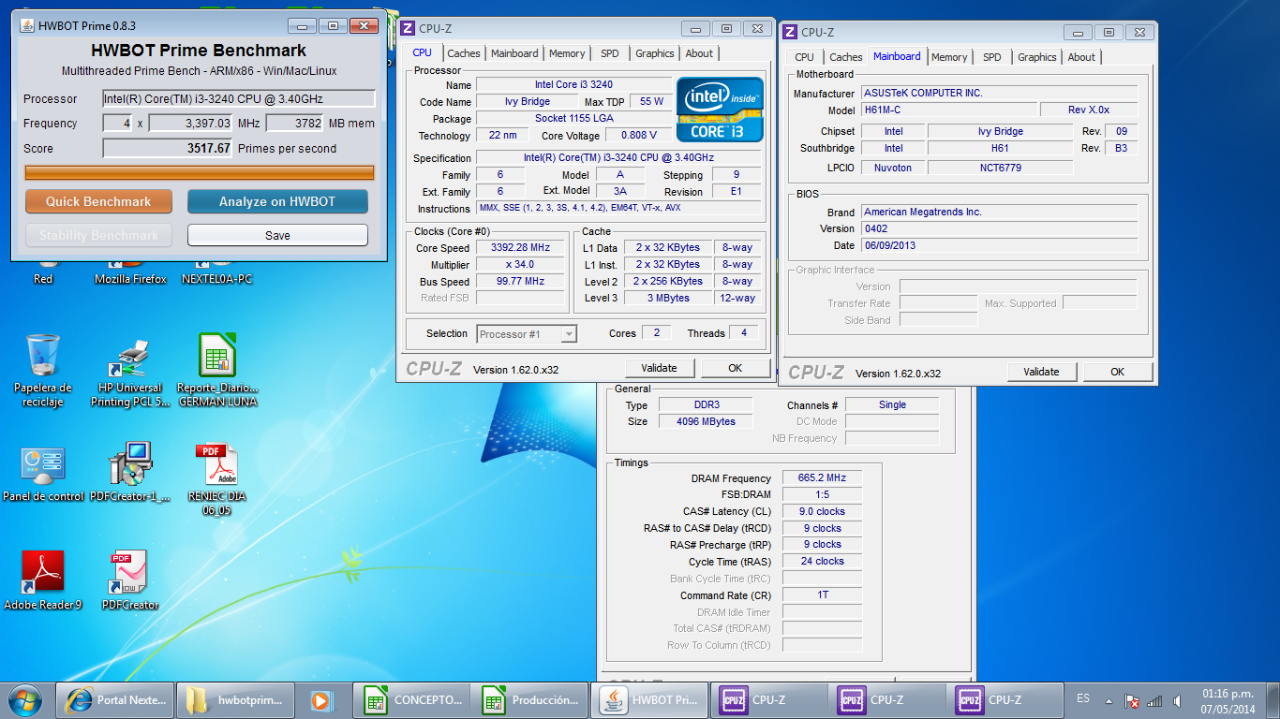
Task: Select the Mozilla Firefox desktop label
Action: (130, 279)
